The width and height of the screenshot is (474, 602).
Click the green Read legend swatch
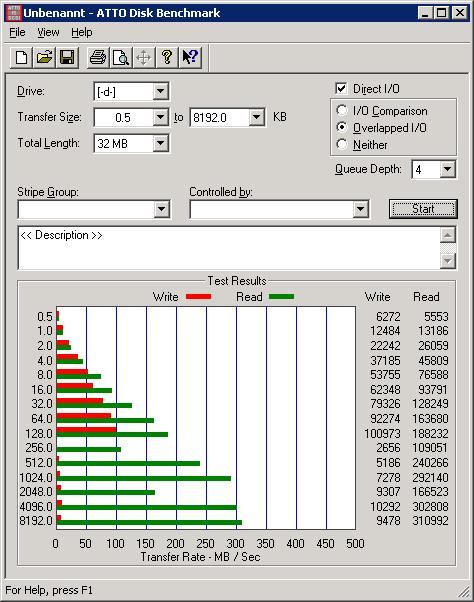(x=281, y=296)
